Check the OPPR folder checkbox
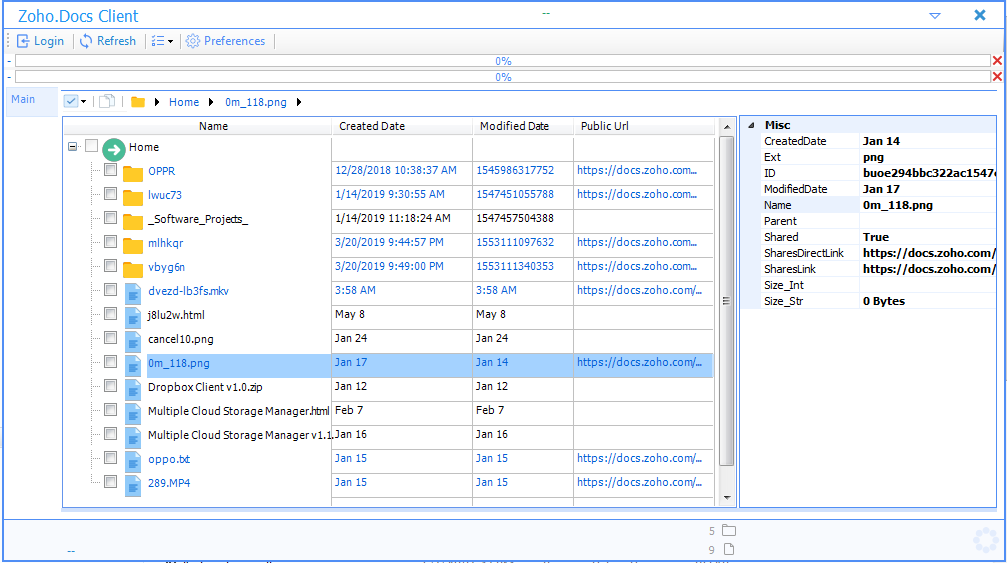1007x563 pixels. pyautogui.click(x=110, y=170)
